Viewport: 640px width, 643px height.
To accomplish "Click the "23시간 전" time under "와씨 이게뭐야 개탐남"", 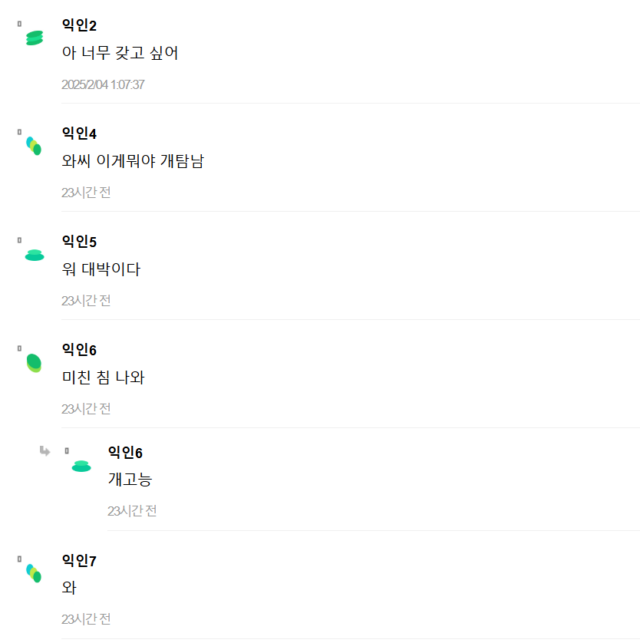I will pyautogui.click(x=86, y=192).
